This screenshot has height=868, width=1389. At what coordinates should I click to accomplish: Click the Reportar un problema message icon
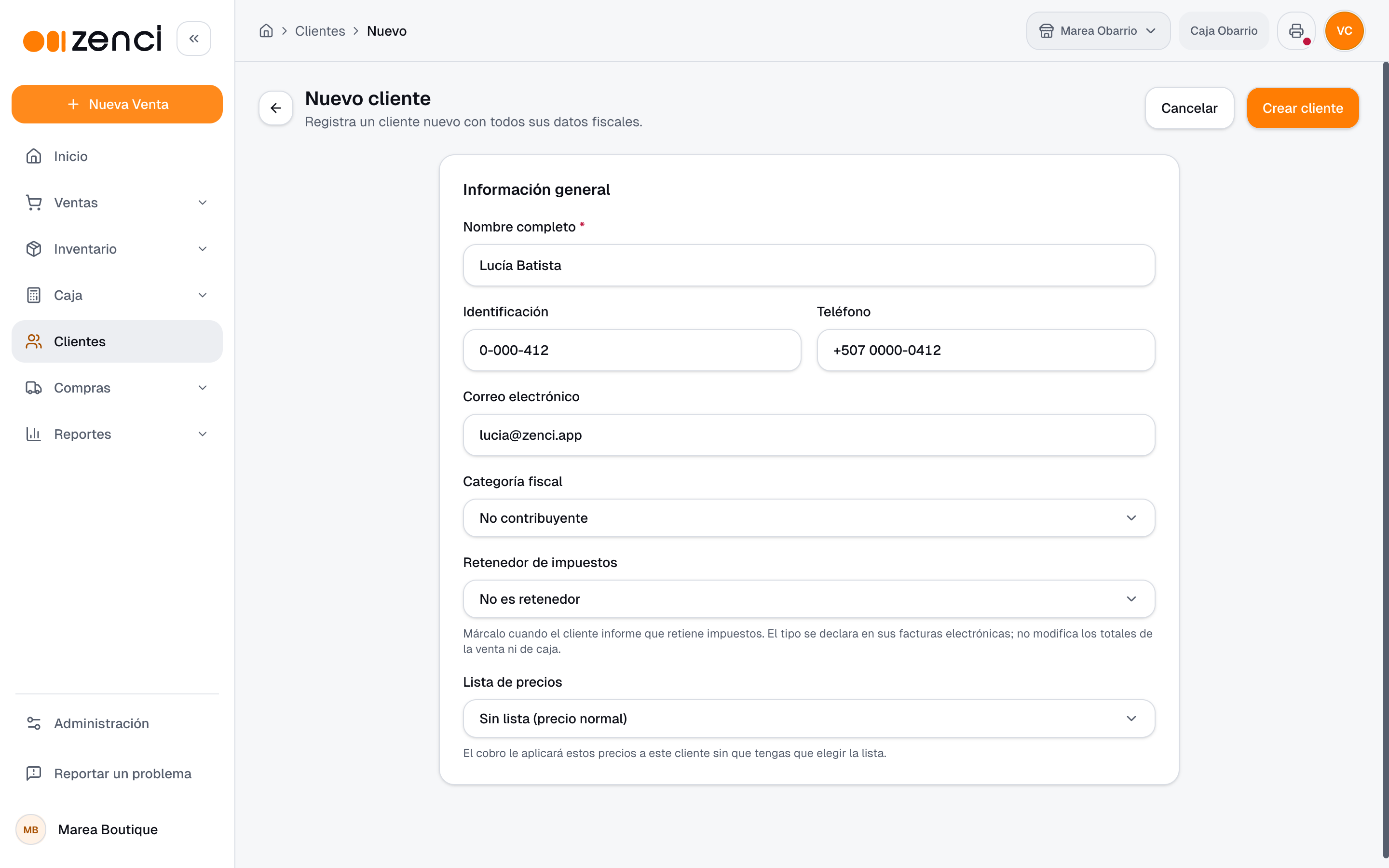(x=34, y=773)
